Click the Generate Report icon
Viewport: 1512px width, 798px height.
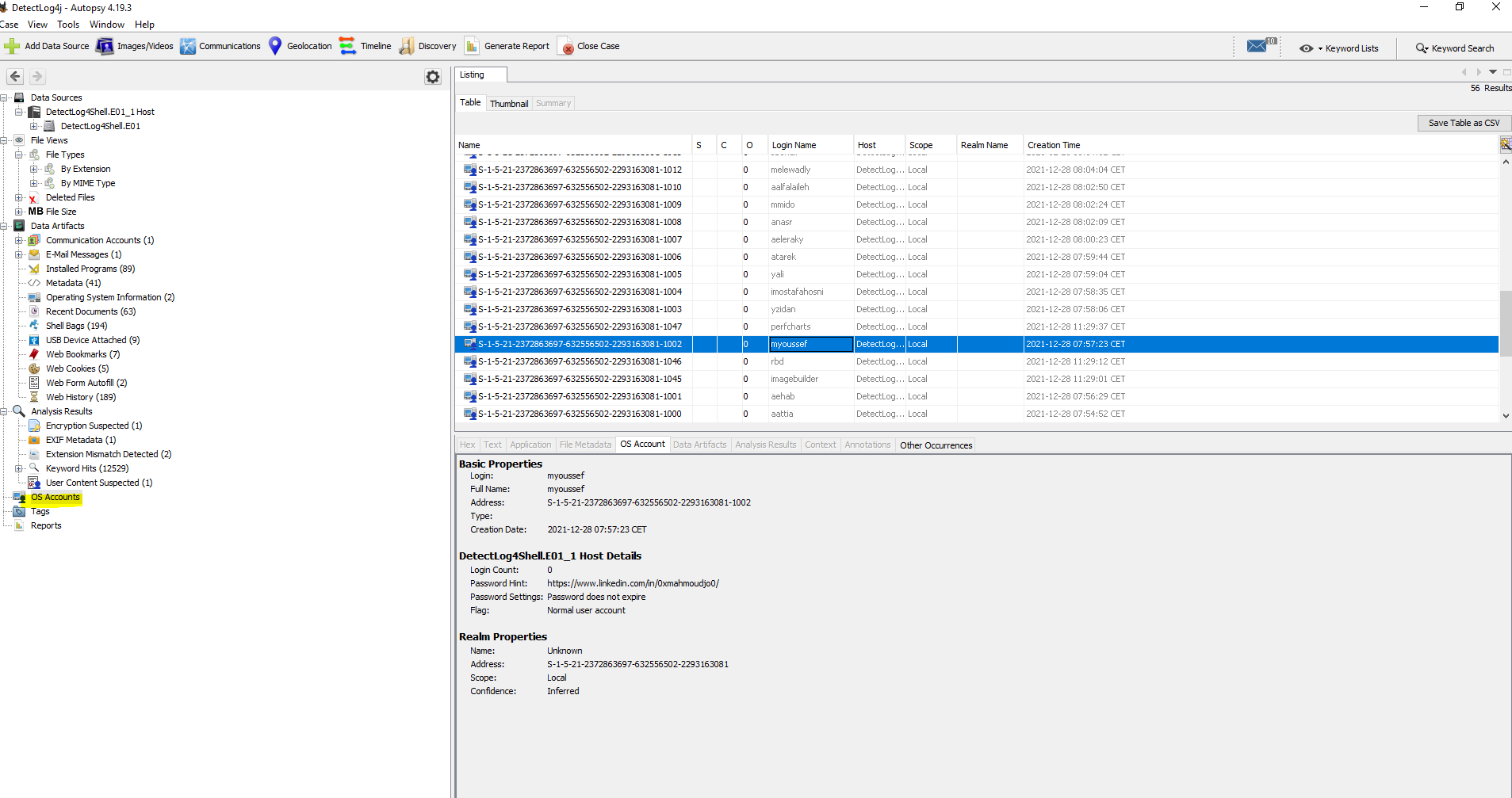coord(472,46)
